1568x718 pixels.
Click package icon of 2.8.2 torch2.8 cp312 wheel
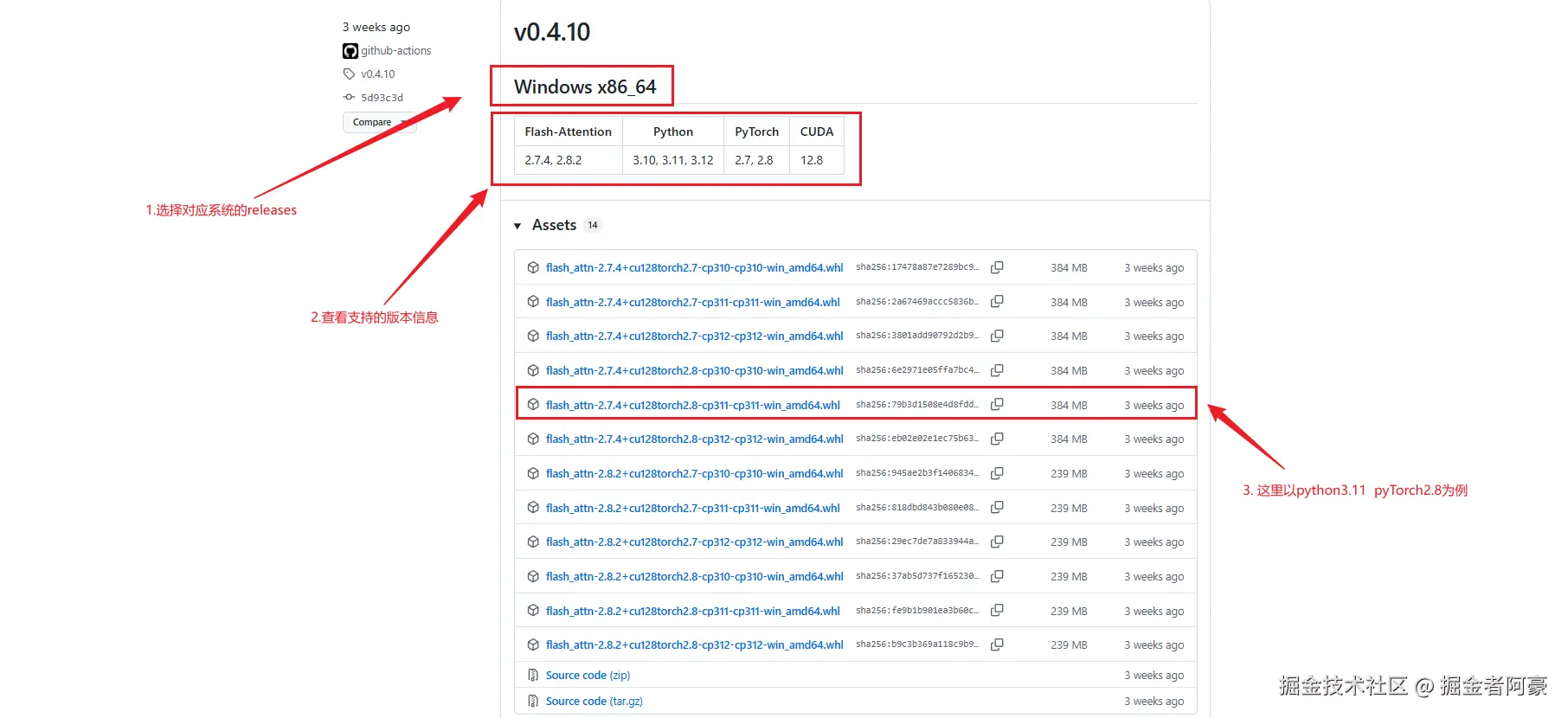click(x=533, y=644)
